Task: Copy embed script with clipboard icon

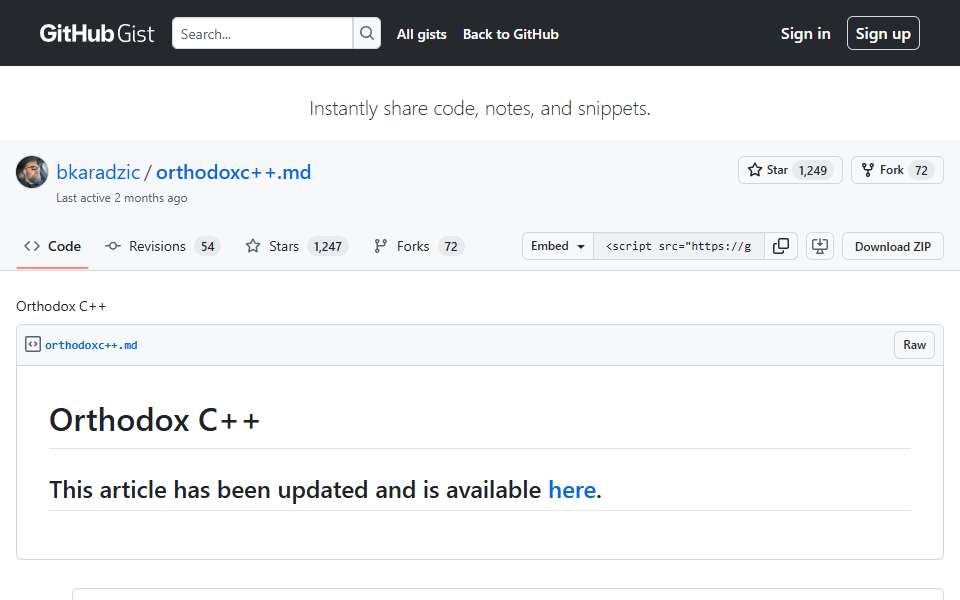Action: 781,246
